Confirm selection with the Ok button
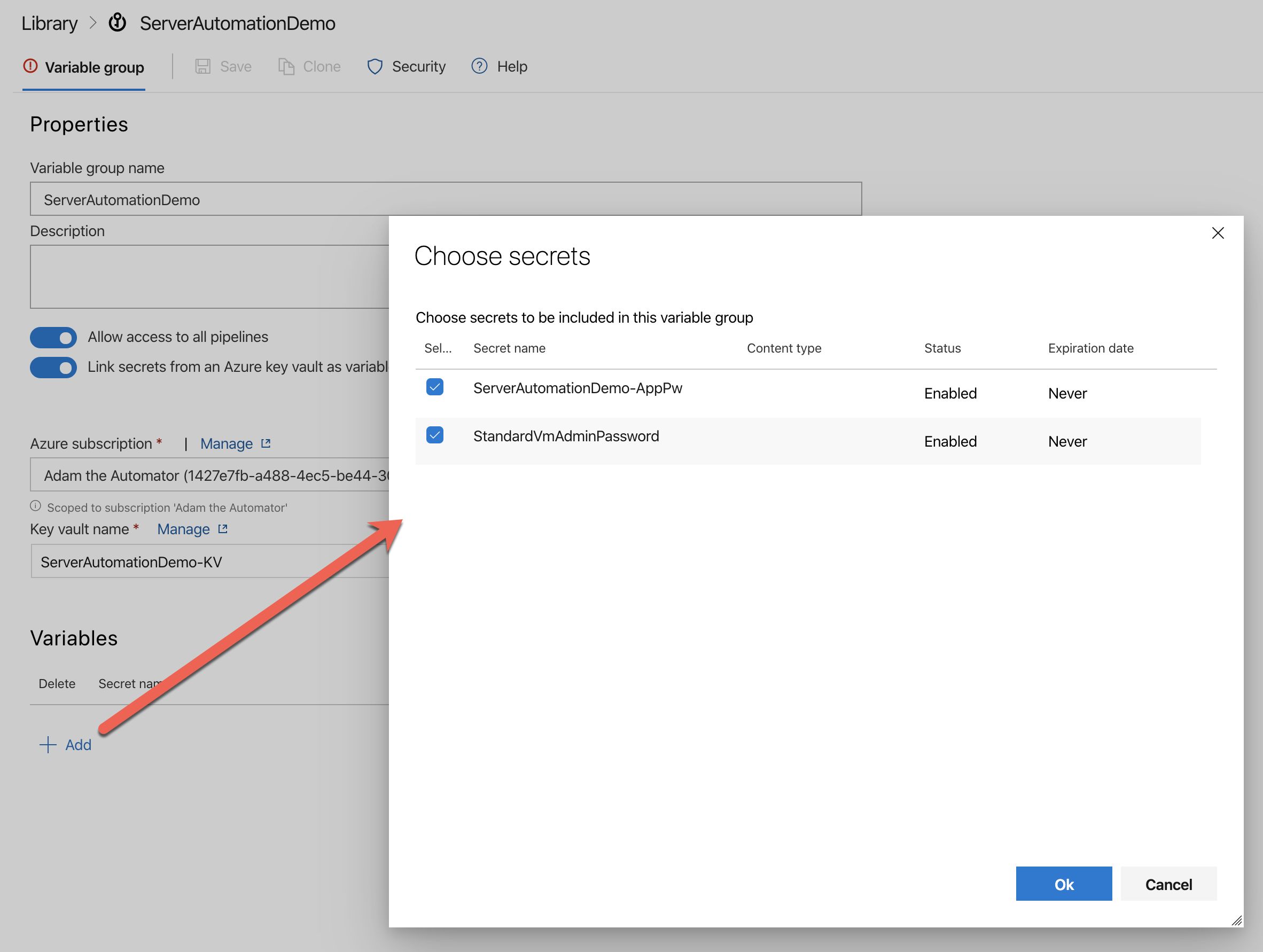The height and width of the screenshot is (952, 1263). tap(1063, 884)
